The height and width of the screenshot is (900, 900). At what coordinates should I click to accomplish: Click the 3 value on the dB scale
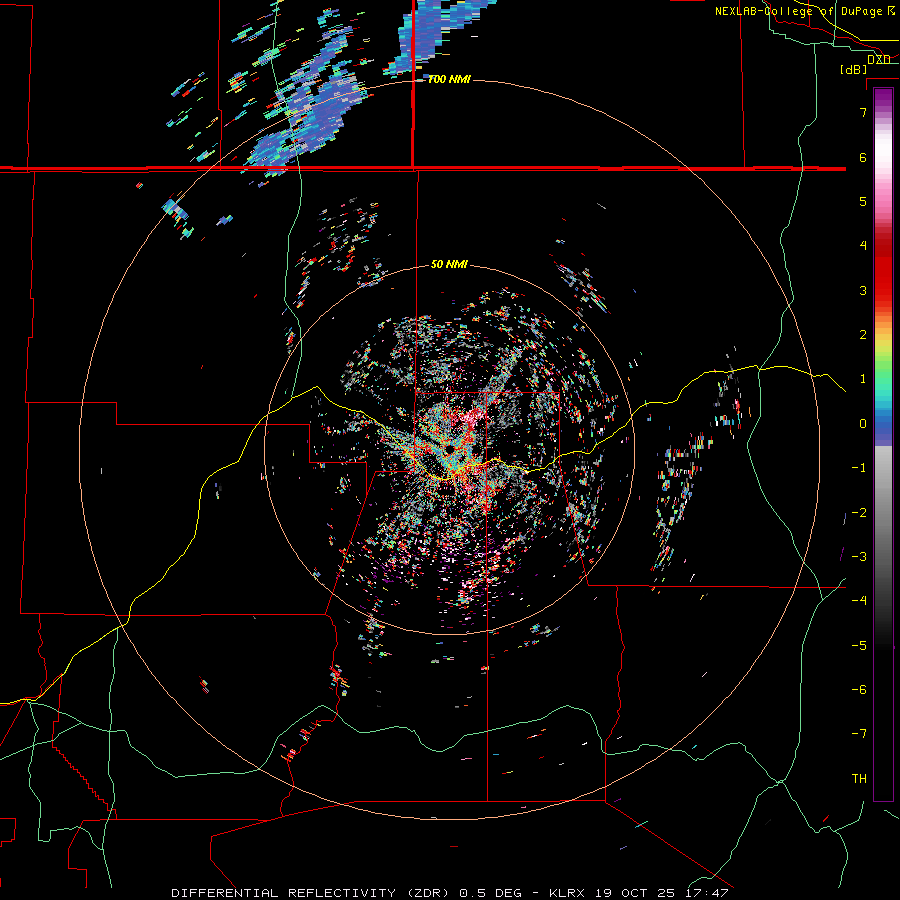[863, 290]
